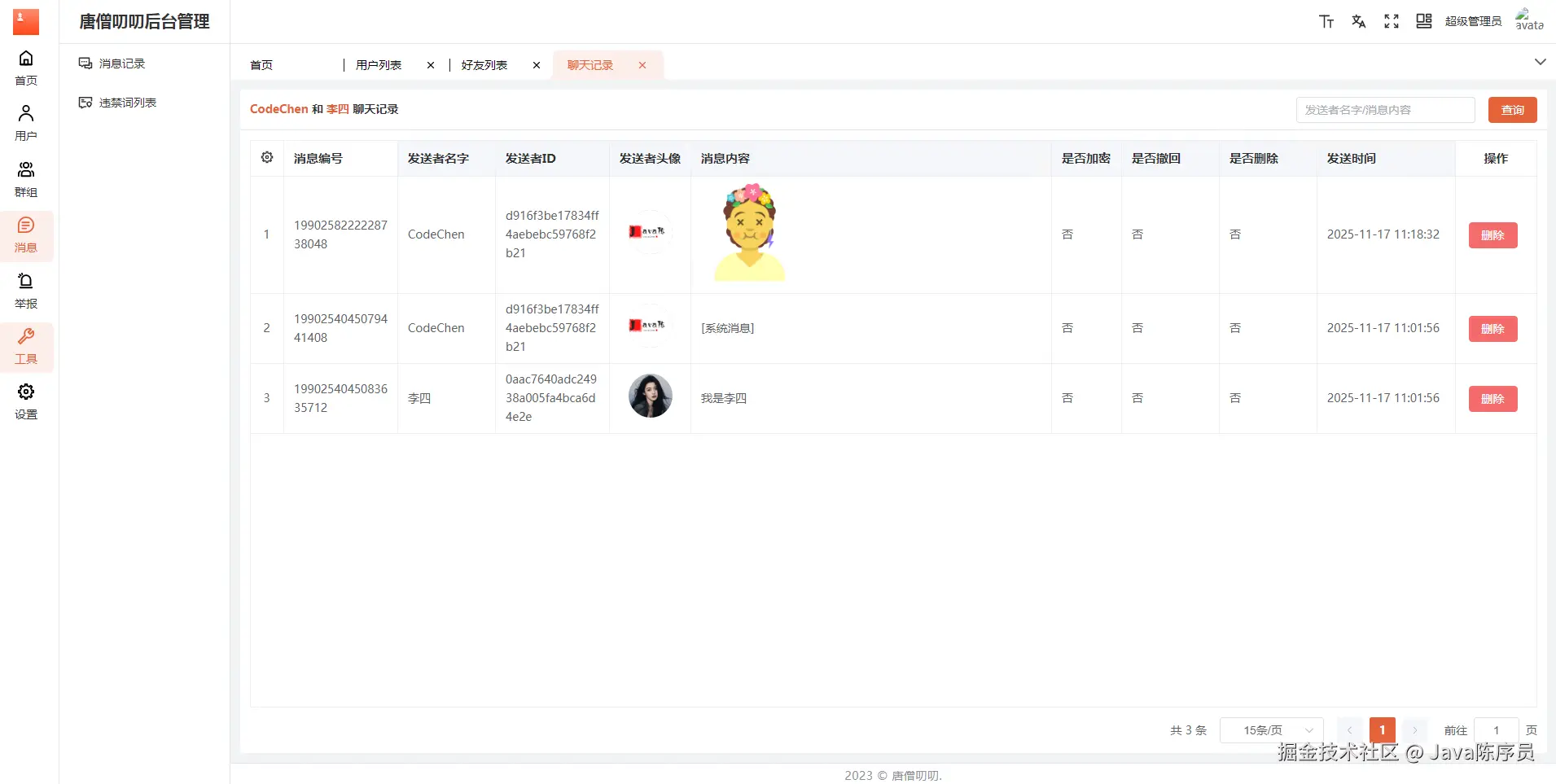Click CodeChen avatar in row 1
The width and height of the screenshot is (1556, 784).
(650, 233)
